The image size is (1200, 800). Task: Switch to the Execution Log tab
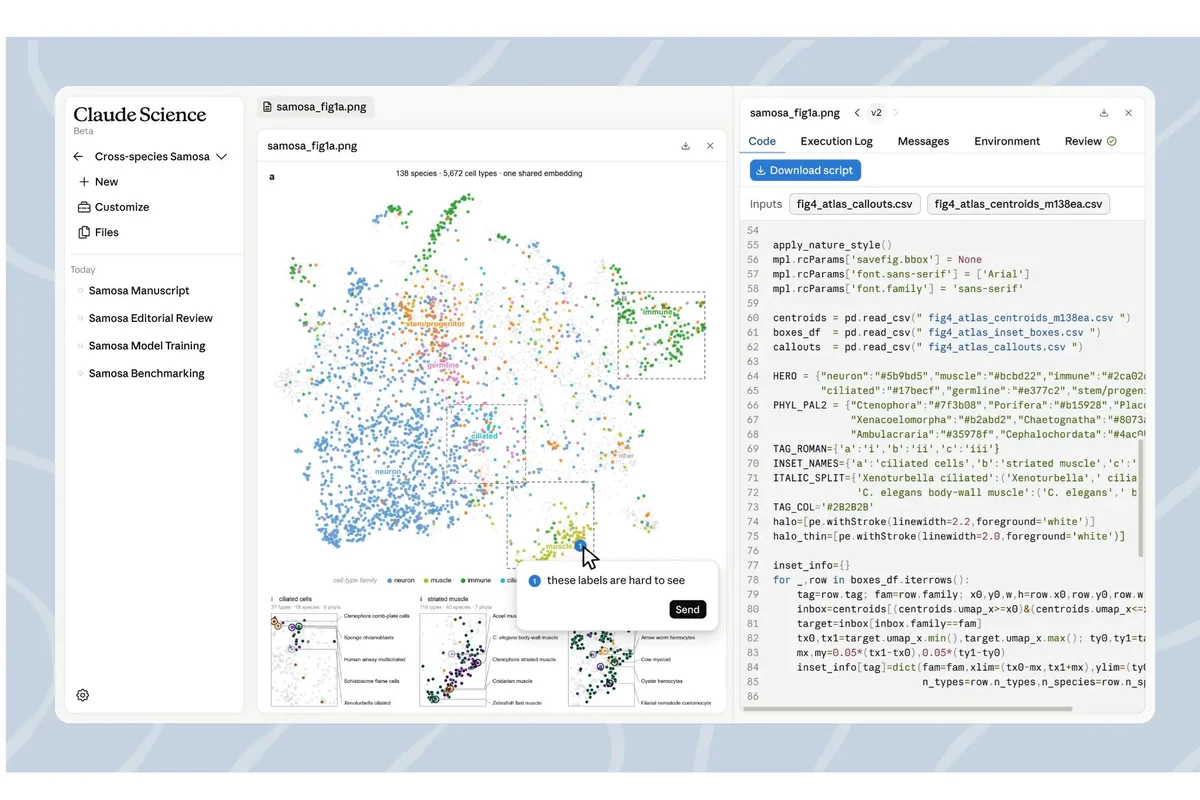[836, 141]
